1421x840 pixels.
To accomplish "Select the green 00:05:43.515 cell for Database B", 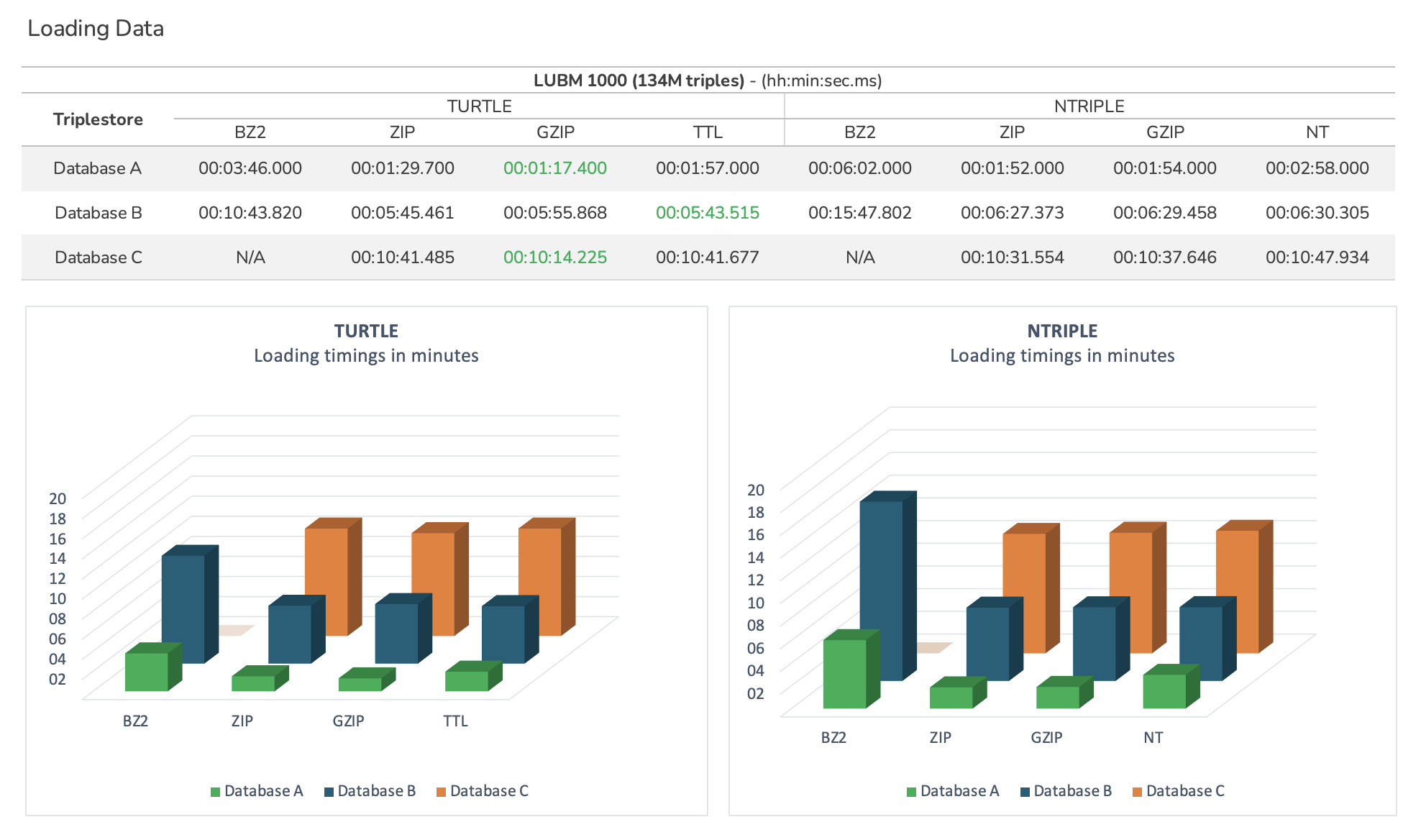I will [707, 213].
